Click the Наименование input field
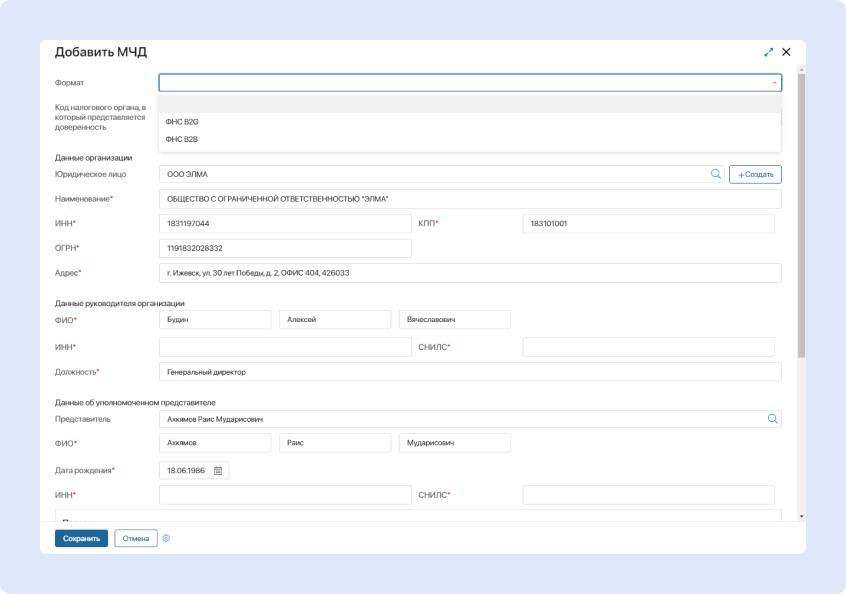This screenshot has width=846, height=594. [x=469, y=199]
